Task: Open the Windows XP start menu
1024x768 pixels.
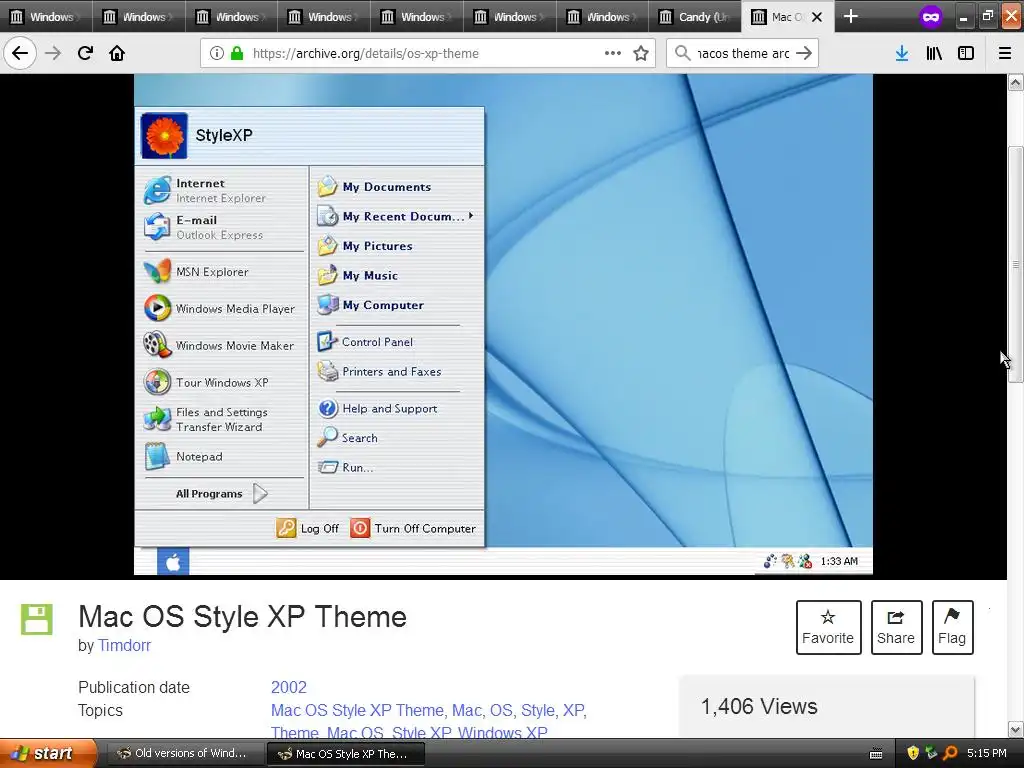Action: click(x=48, y=753)
